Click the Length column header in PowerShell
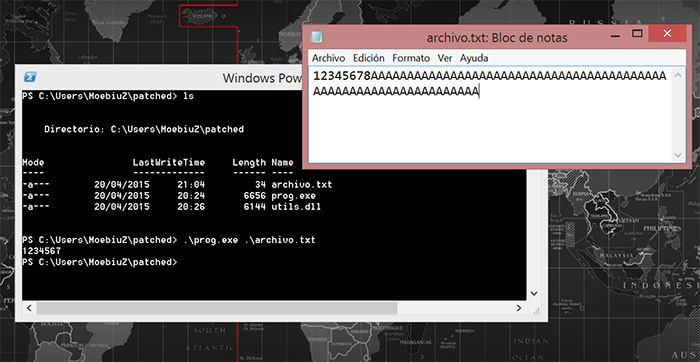This screenshot has height=362, width=700. coord(249,162)
